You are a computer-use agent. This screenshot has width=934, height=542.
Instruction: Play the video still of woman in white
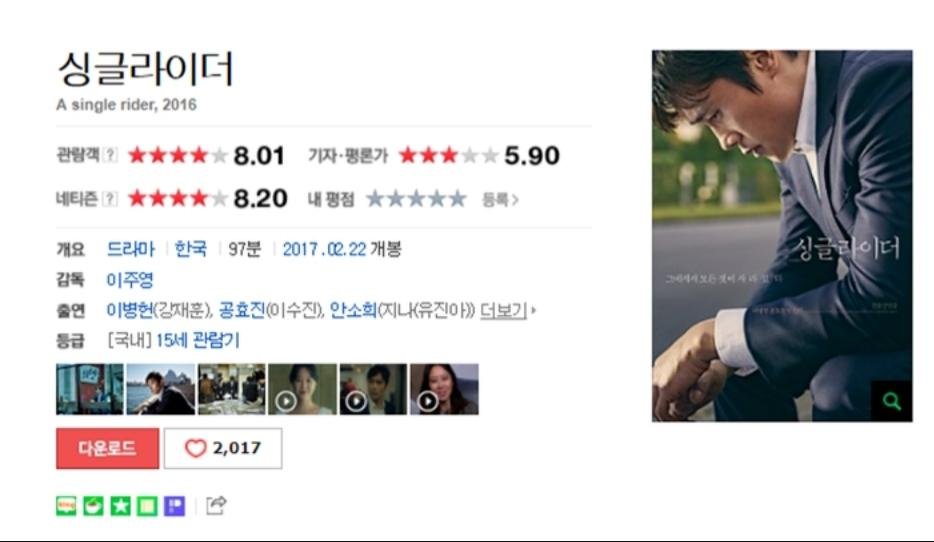(x=303, y=390)
